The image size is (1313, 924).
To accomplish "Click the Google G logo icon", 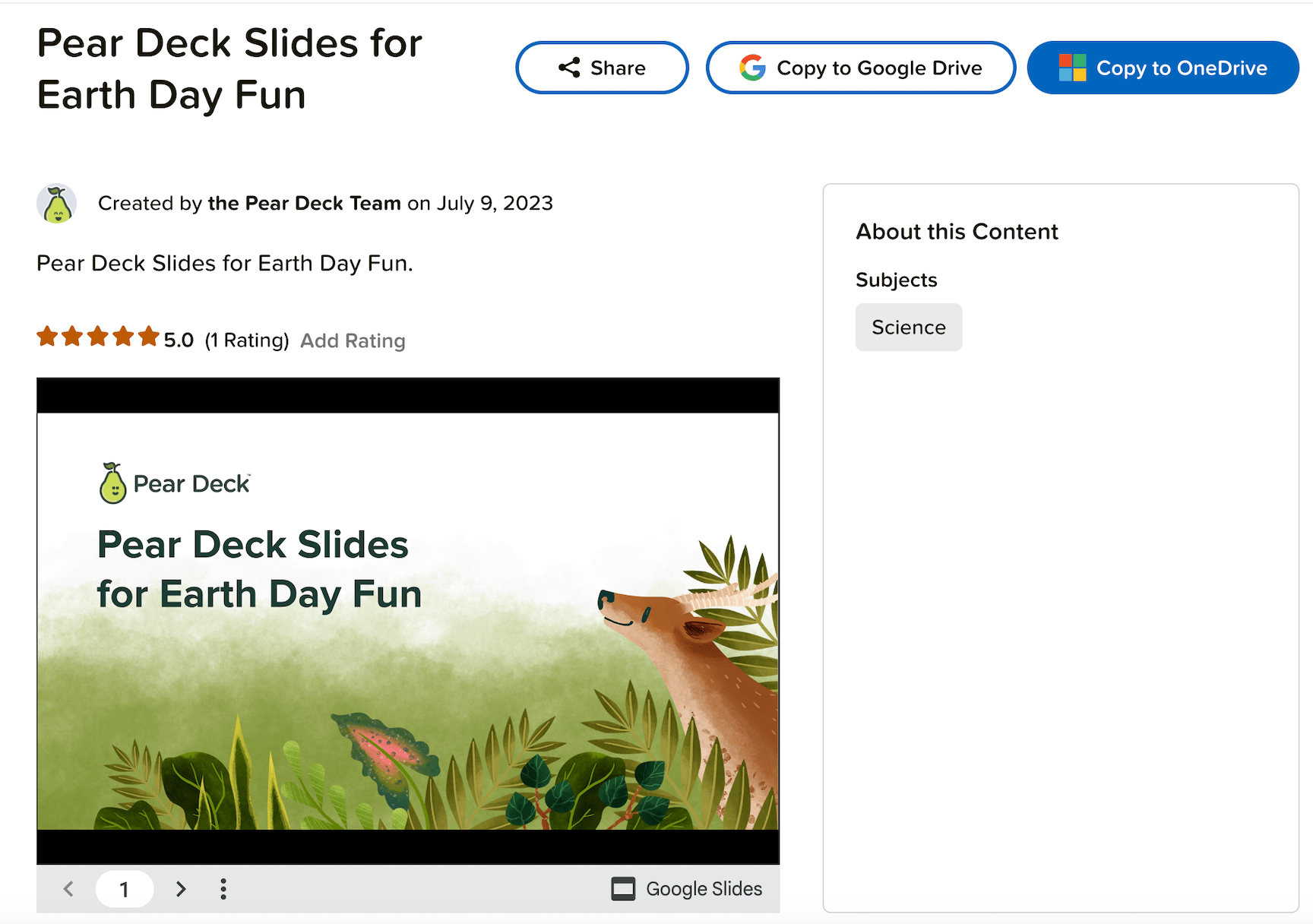I will (752, 68).
